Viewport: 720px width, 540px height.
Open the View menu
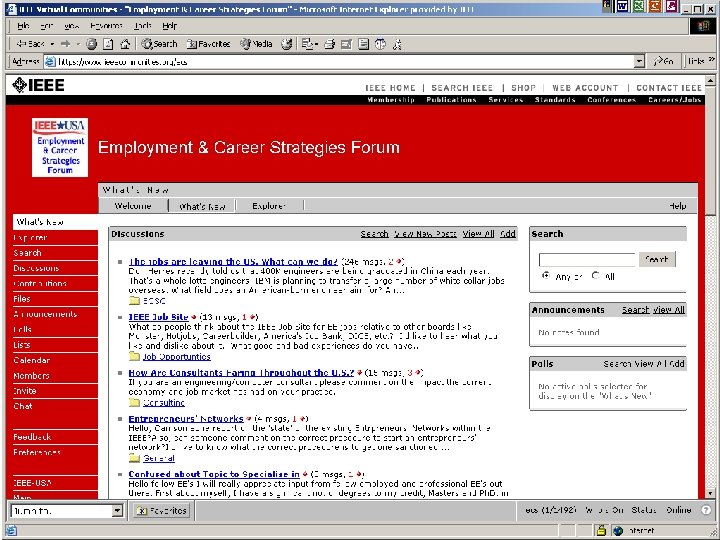point(71,26)
